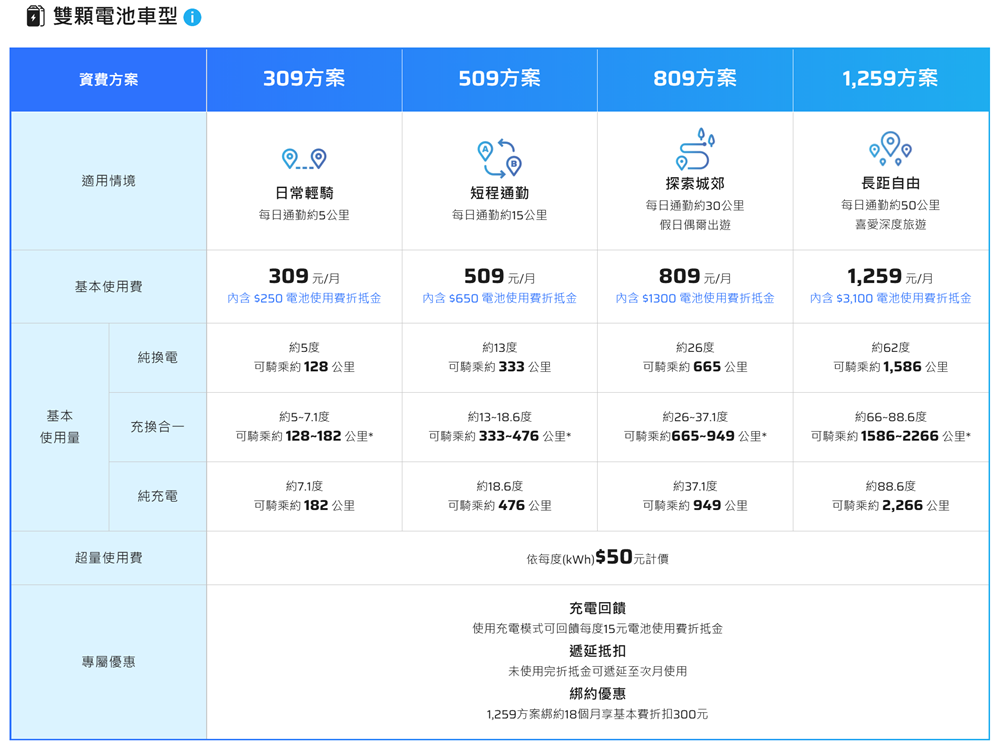Click the 日常輕騎 scenario title
1000x746 pixels.
(304, 193)
